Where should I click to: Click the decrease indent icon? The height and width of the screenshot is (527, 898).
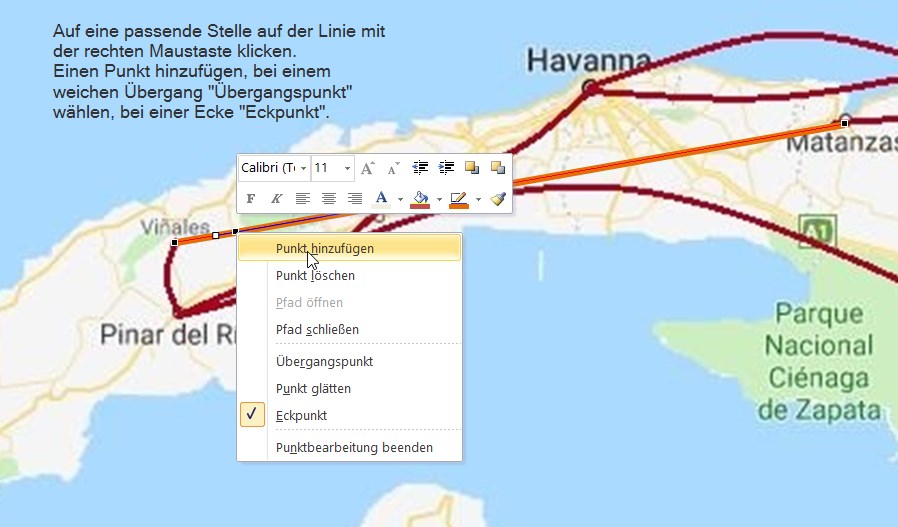420,168
